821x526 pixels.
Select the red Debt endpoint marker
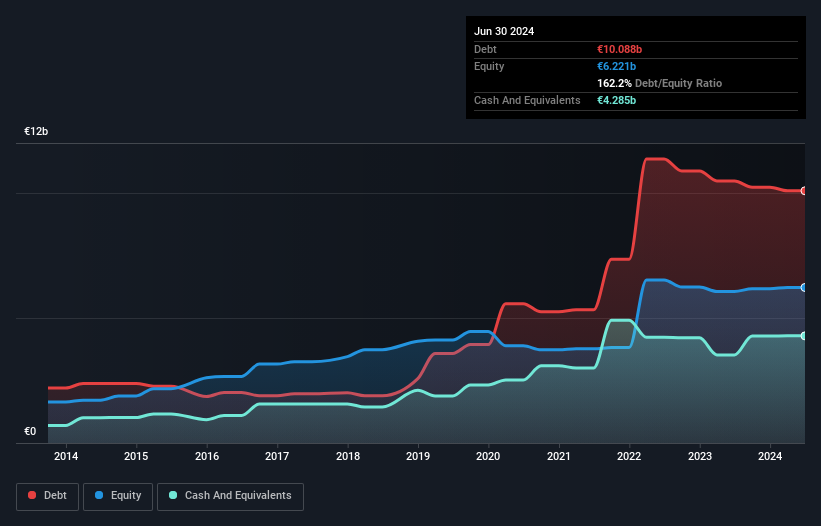pyautogui.click(x=804, y=191)
